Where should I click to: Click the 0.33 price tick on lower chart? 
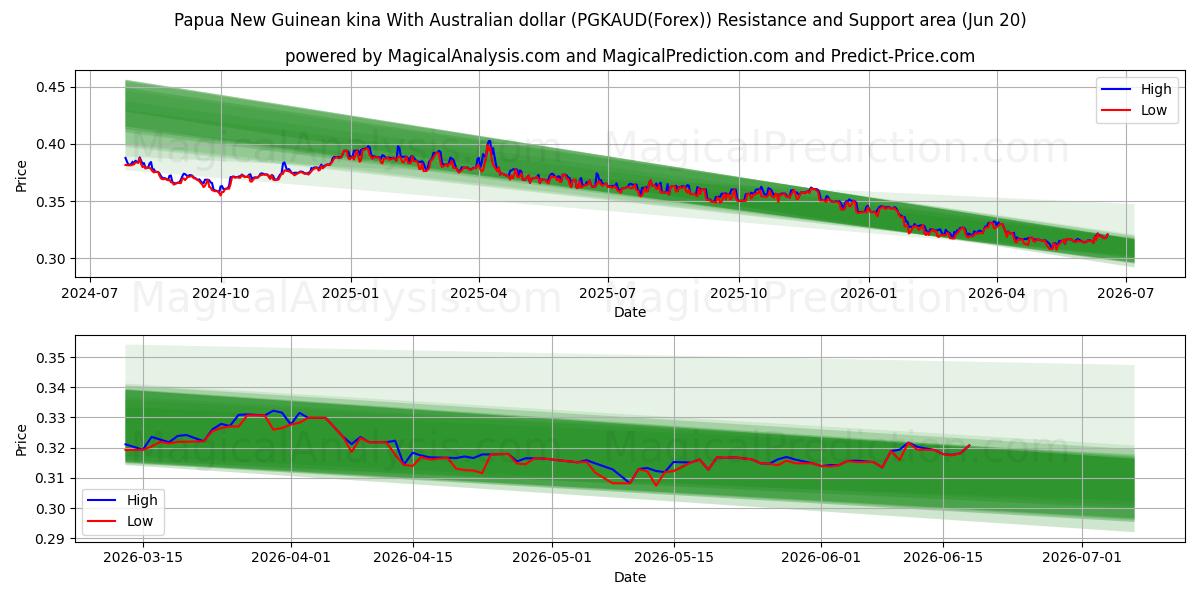pyautogui.click(x=51, y=418)
